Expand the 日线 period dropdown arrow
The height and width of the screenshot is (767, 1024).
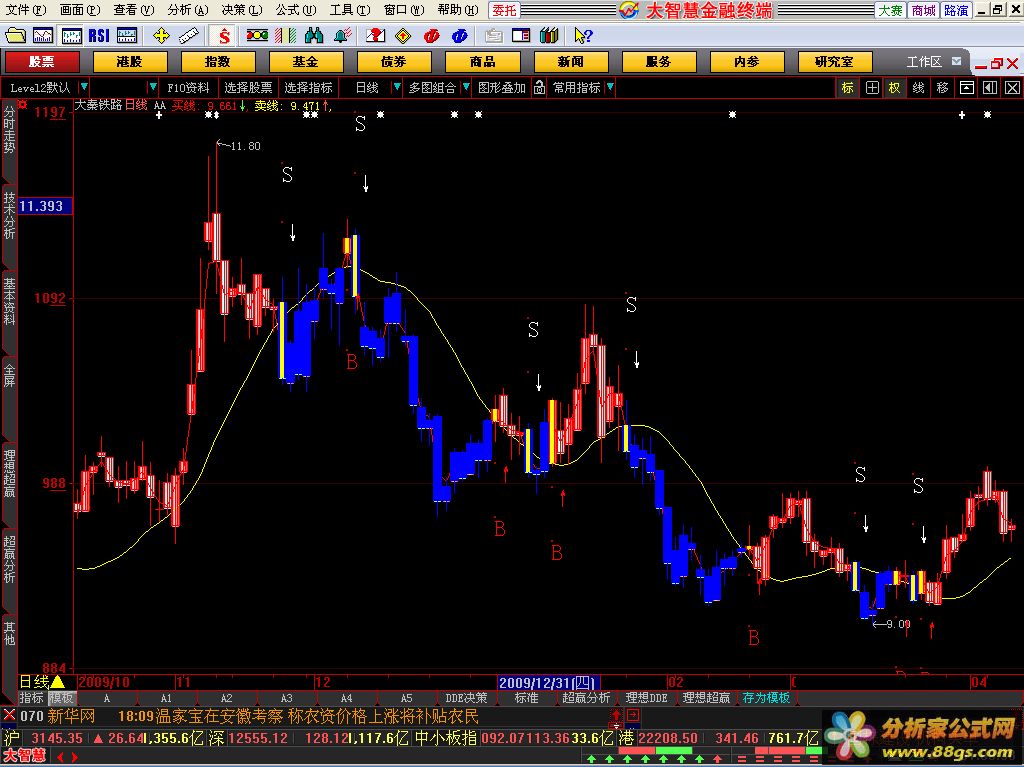coord(396,87)
